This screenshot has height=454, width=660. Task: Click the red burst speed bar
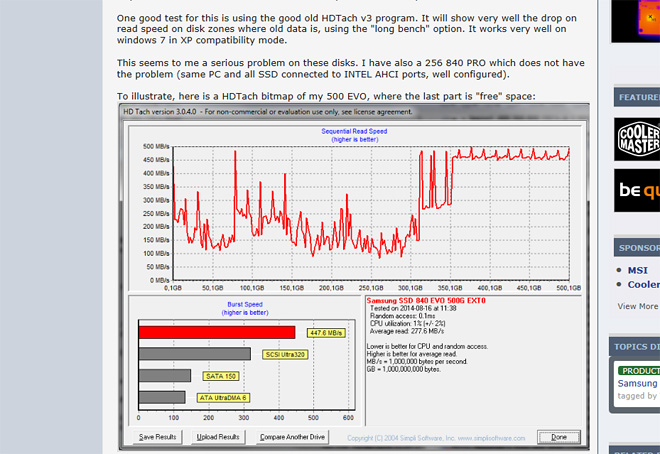tap(217, 332)
